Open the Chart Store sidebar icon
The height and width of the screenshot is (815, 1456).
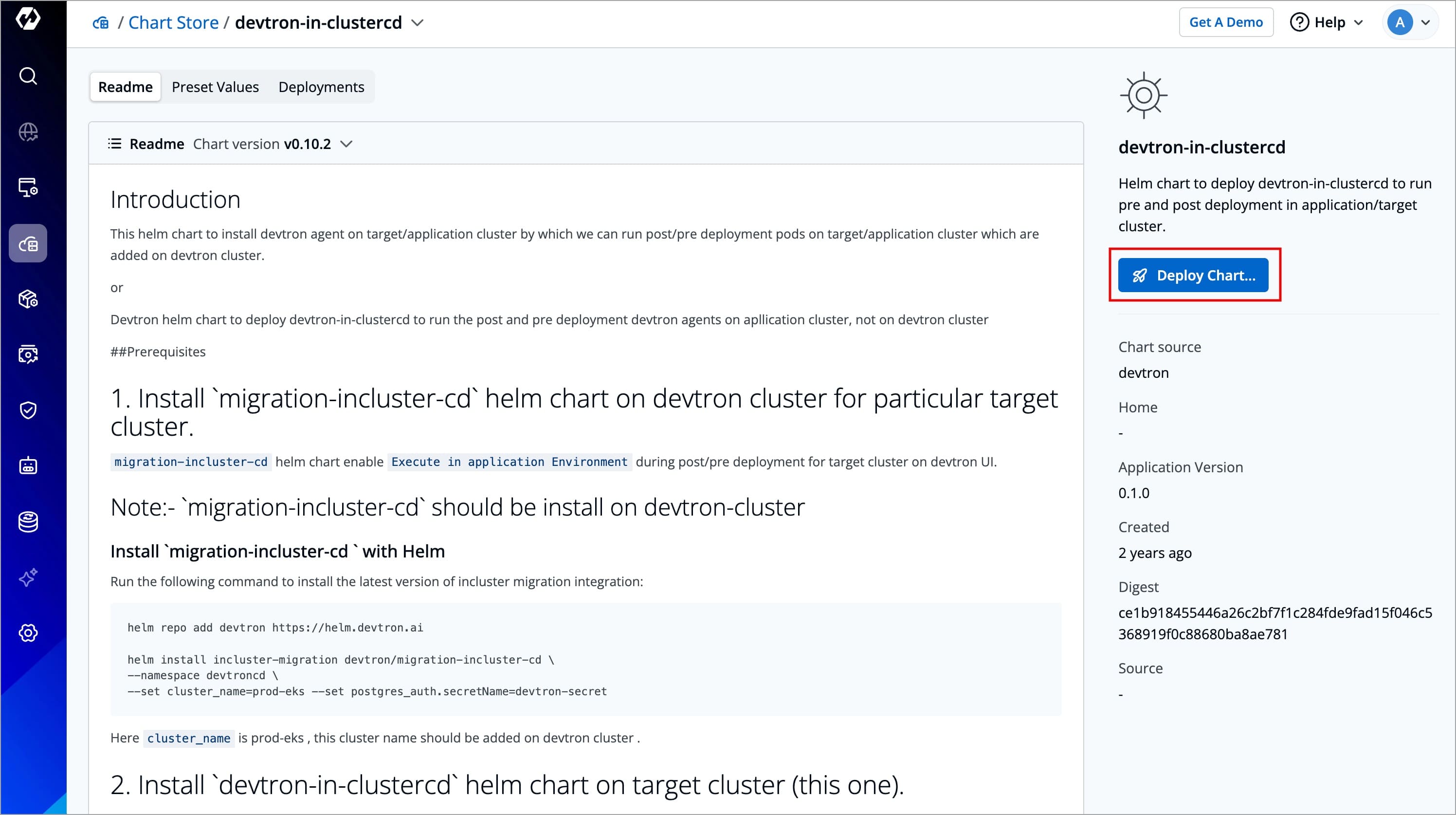tap(28, 244)
